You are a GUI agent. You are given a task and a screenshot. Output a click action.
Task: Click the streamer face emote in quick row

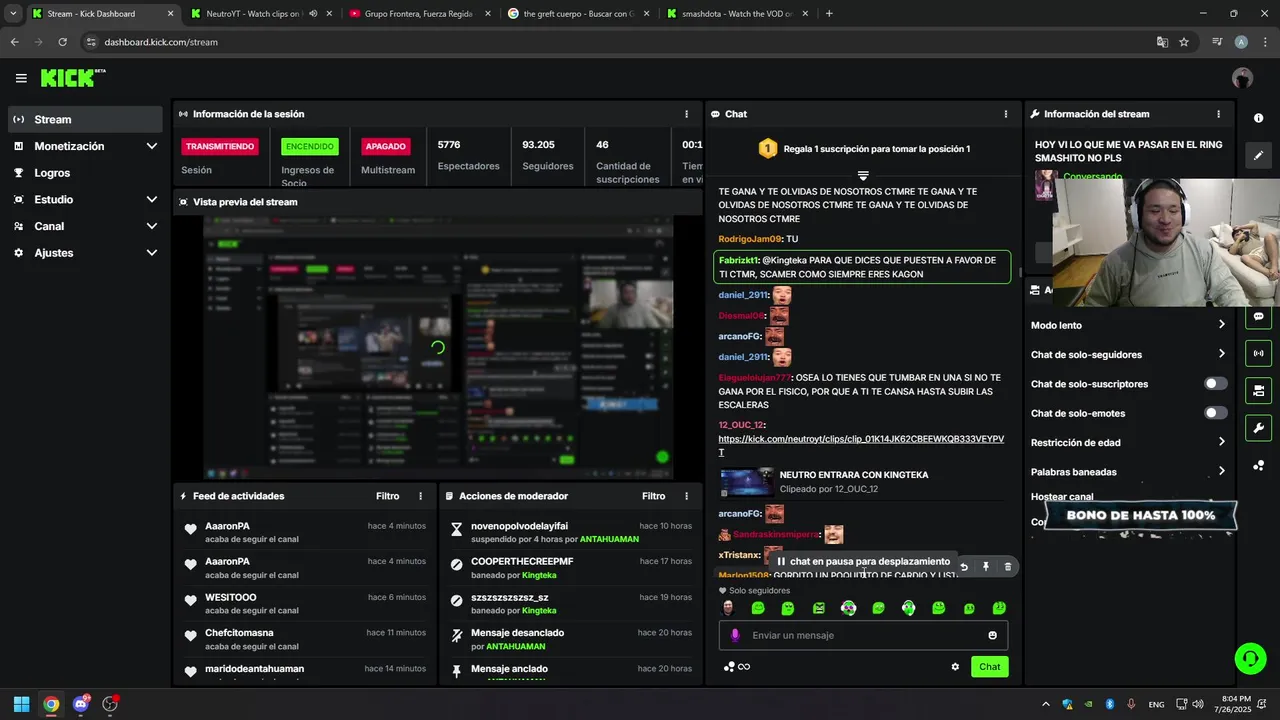pos(728,608)
